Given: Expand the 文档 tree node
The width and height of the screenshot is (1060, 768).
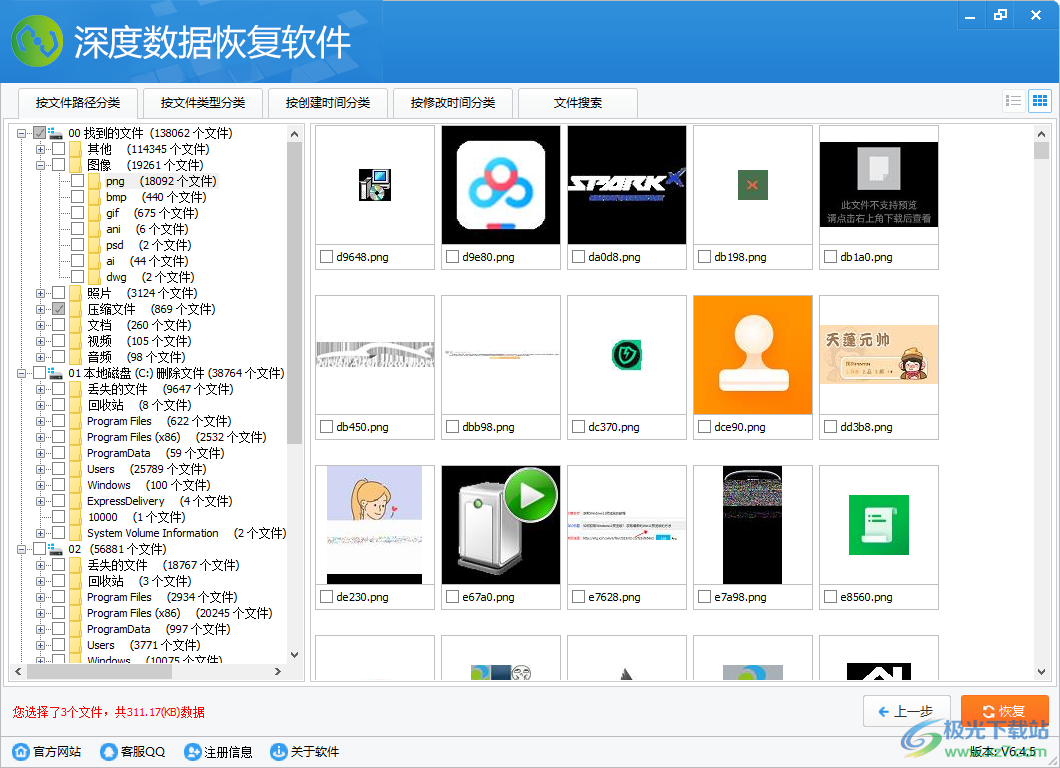Looking at the screenshot, I should coord(41,325).
